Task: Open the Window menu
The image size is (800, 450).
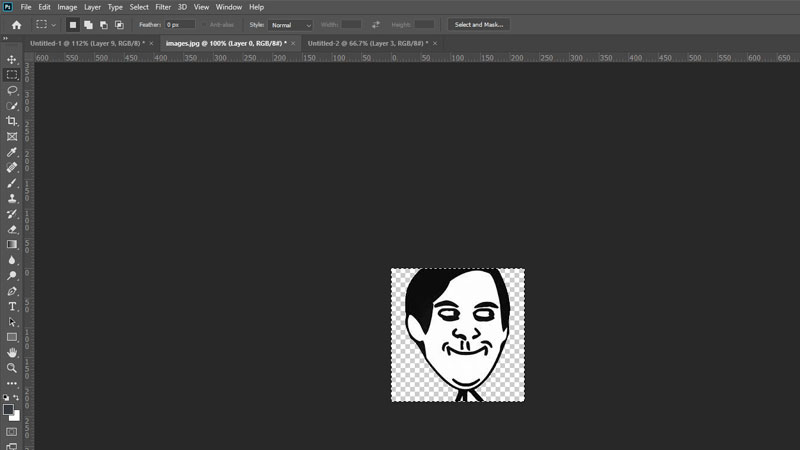Action: 229,7
